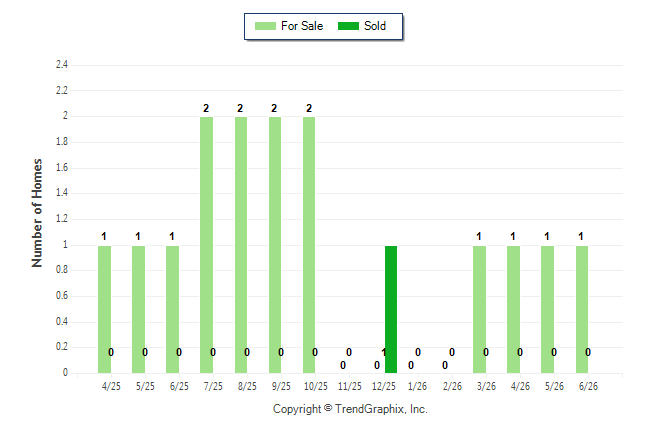
Task: Click the For Sale legend color swatch
Action: 265,26
